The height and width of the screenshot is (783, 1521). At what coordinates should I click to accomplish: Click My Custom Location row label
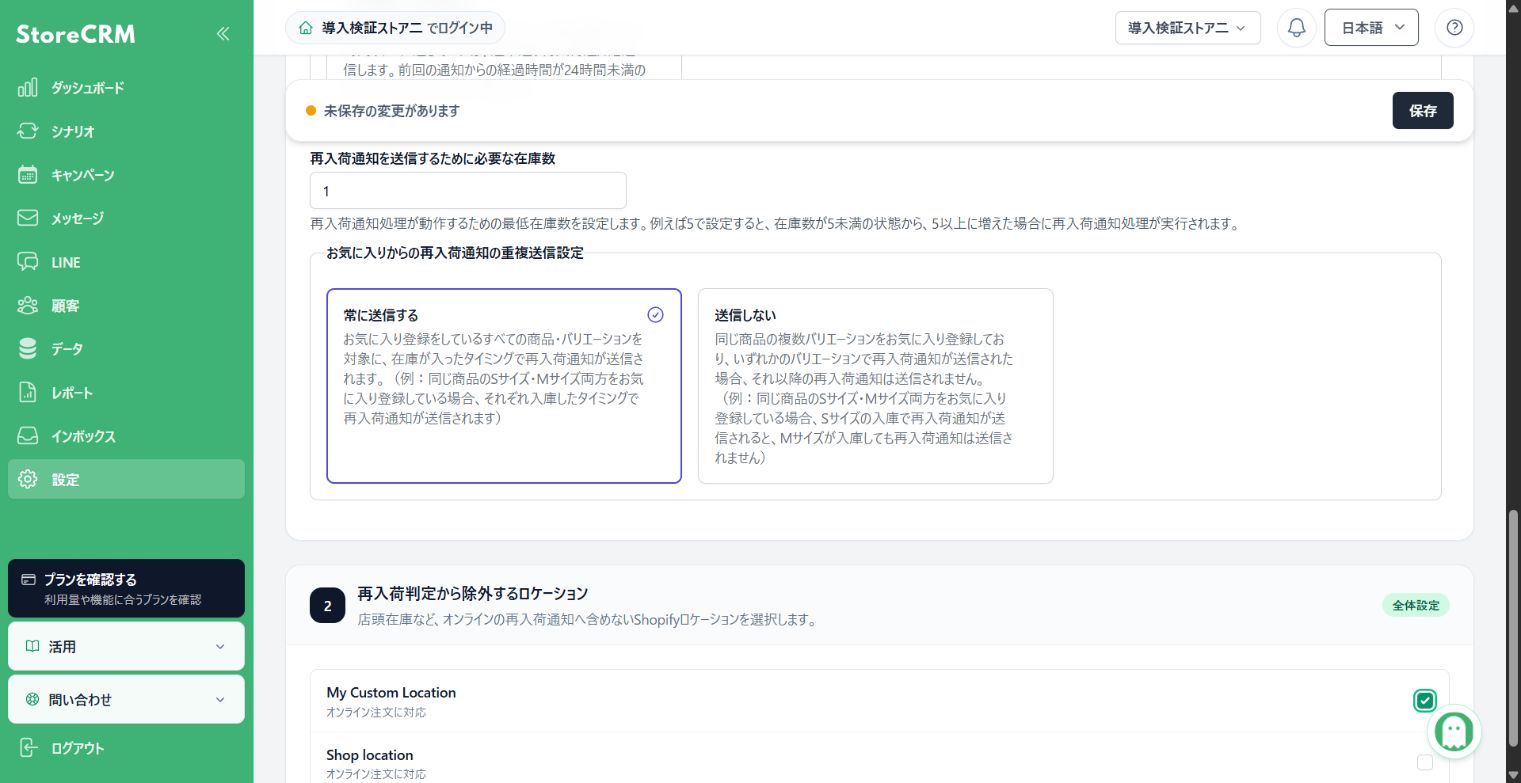391,692
